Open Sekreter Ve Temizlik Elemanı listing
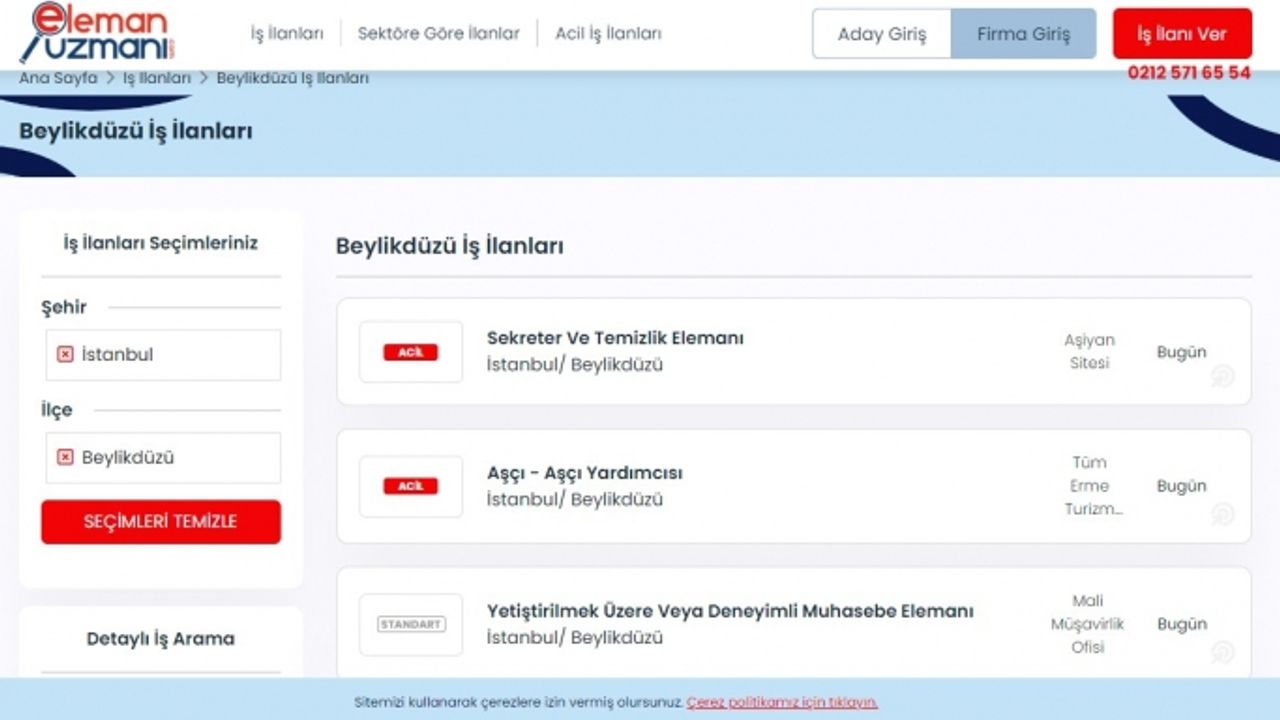This screenshot has height=720, width=1280. pyautogui.click(x=615, y=338)
